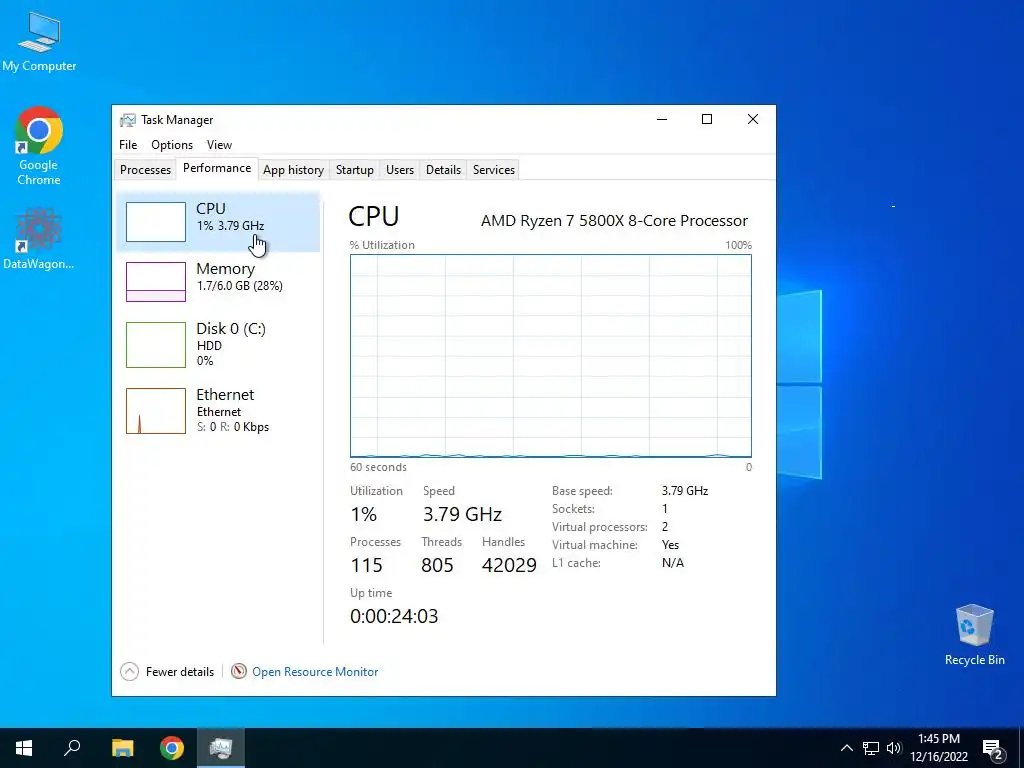Click the Task Manager title bar icon

[127, 120]
